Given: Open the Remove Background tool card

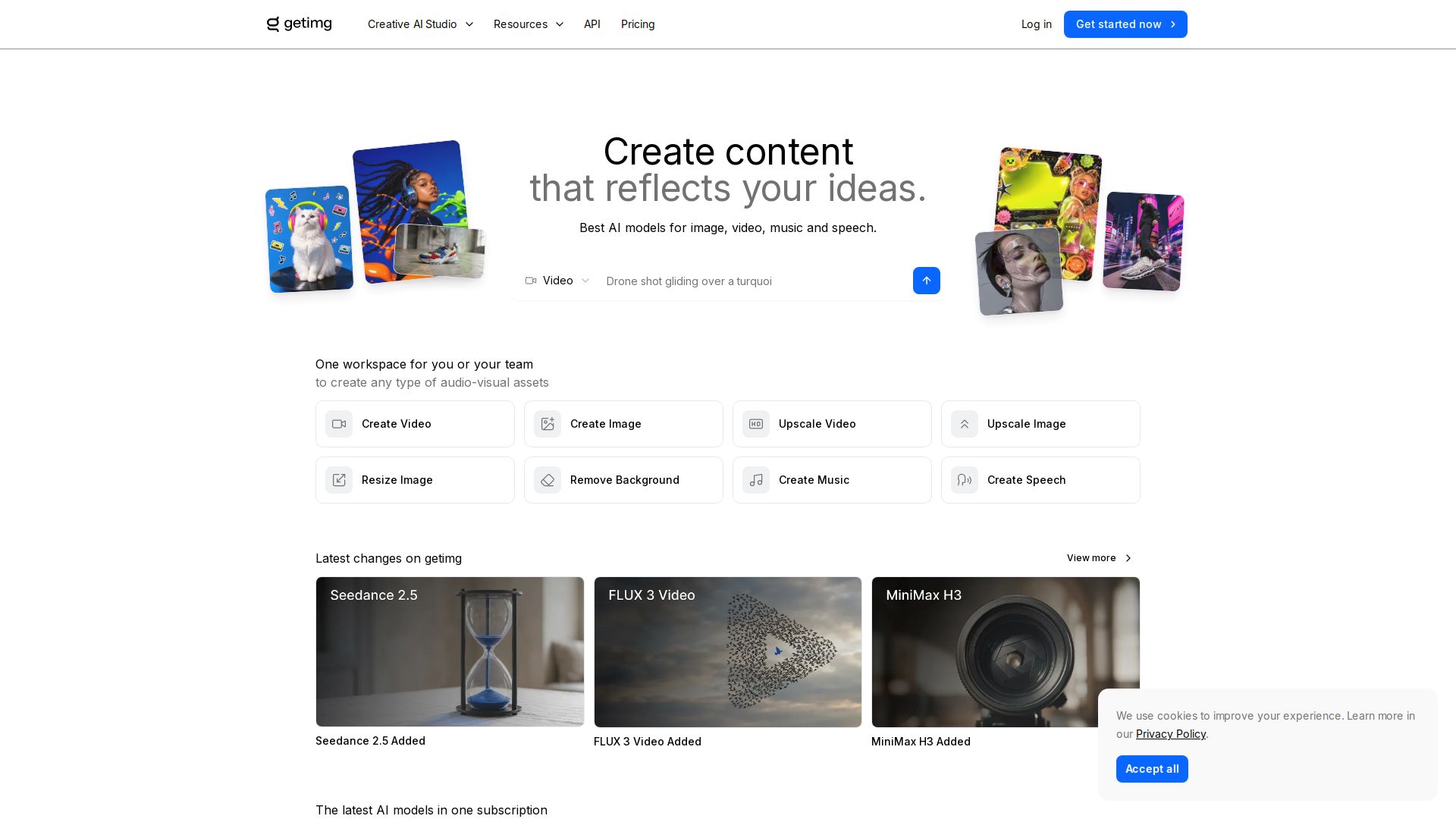Looking at the screenshot, I should [x=623, y=480].
